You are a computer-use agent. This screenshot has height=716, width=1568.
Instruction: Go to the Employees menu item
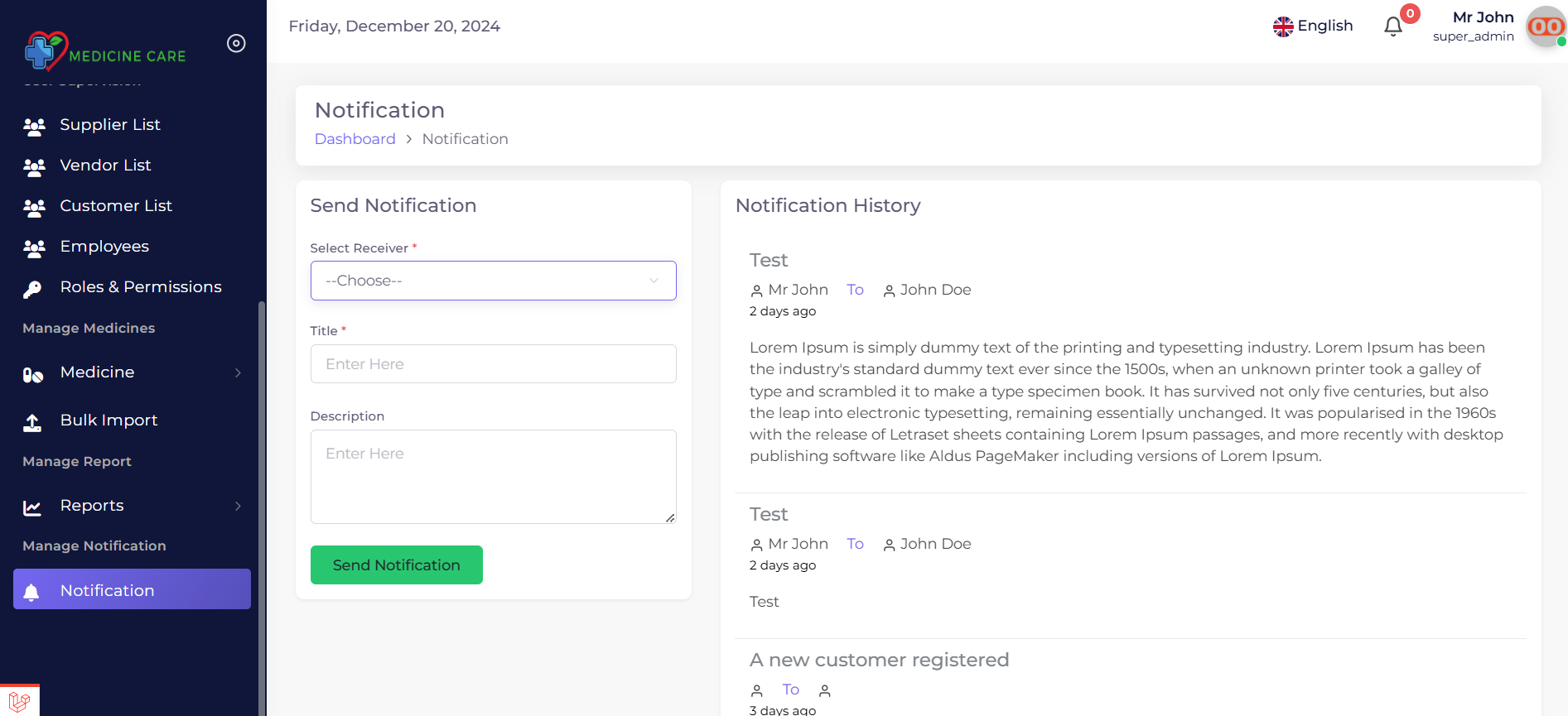click(104, 247)
